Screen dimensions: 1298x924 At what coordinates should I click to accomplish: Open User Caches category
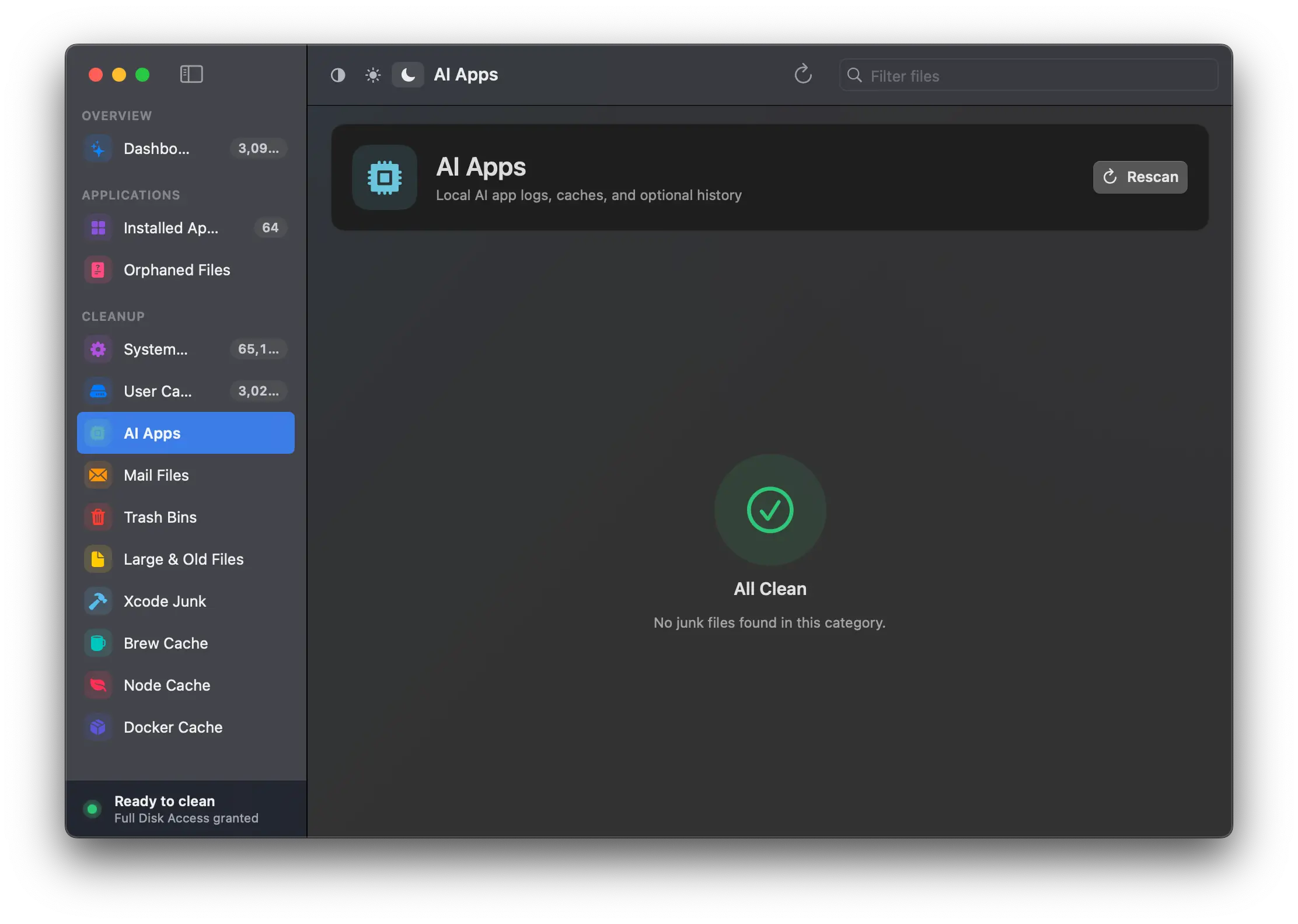pos(186,391)
